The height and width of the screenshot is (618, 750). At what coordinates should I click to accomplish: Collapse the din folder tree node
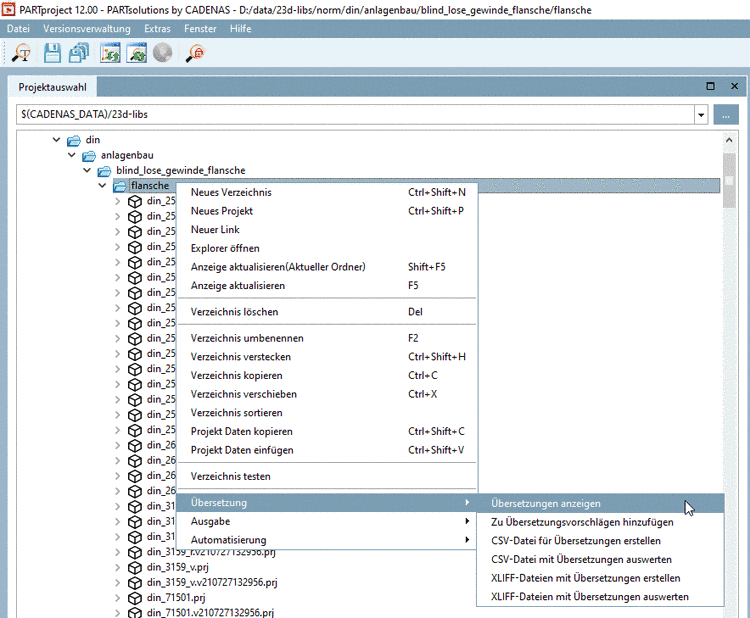[57, 140]
